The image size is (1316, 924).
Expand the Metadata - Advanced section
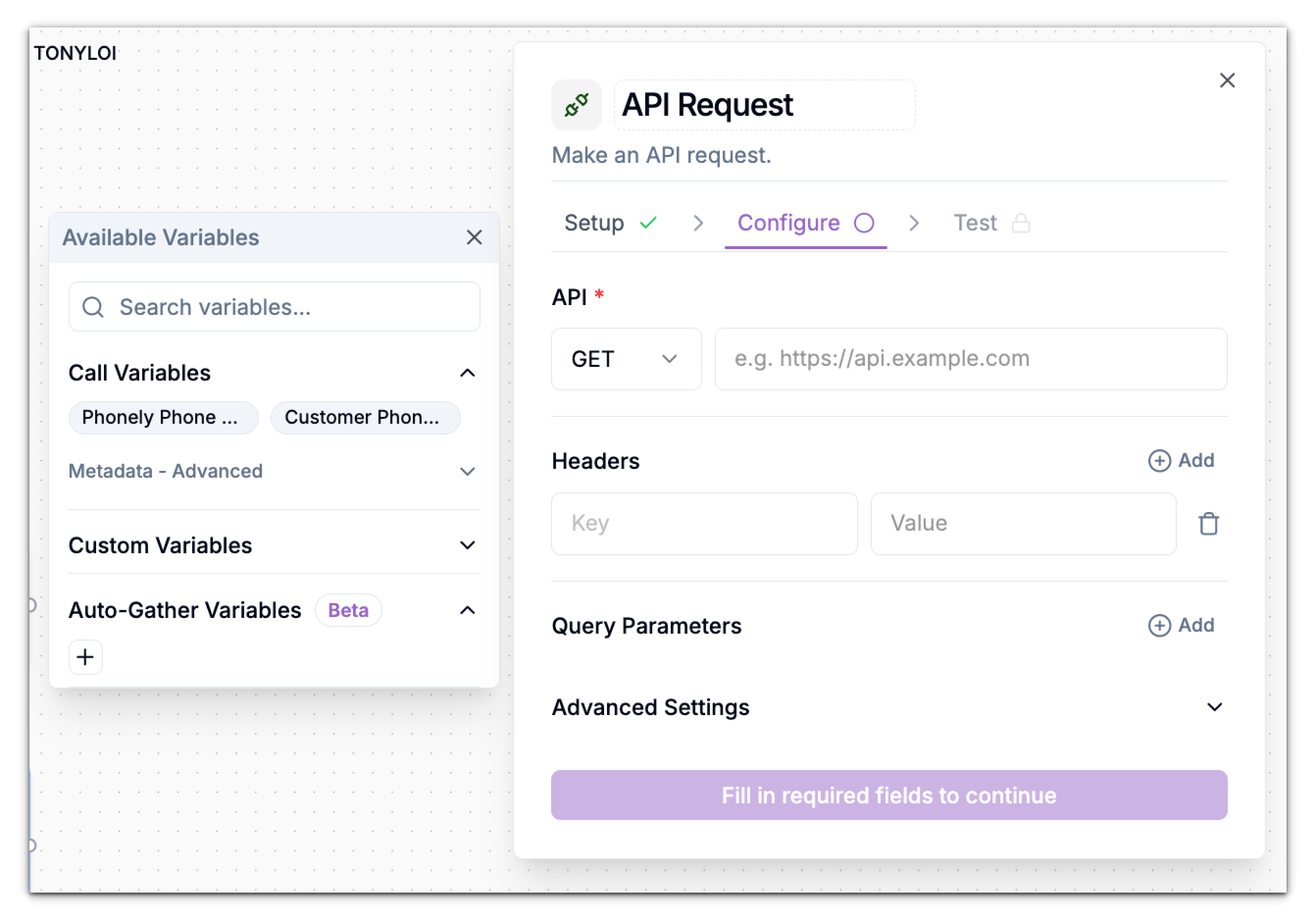[468, 471]
